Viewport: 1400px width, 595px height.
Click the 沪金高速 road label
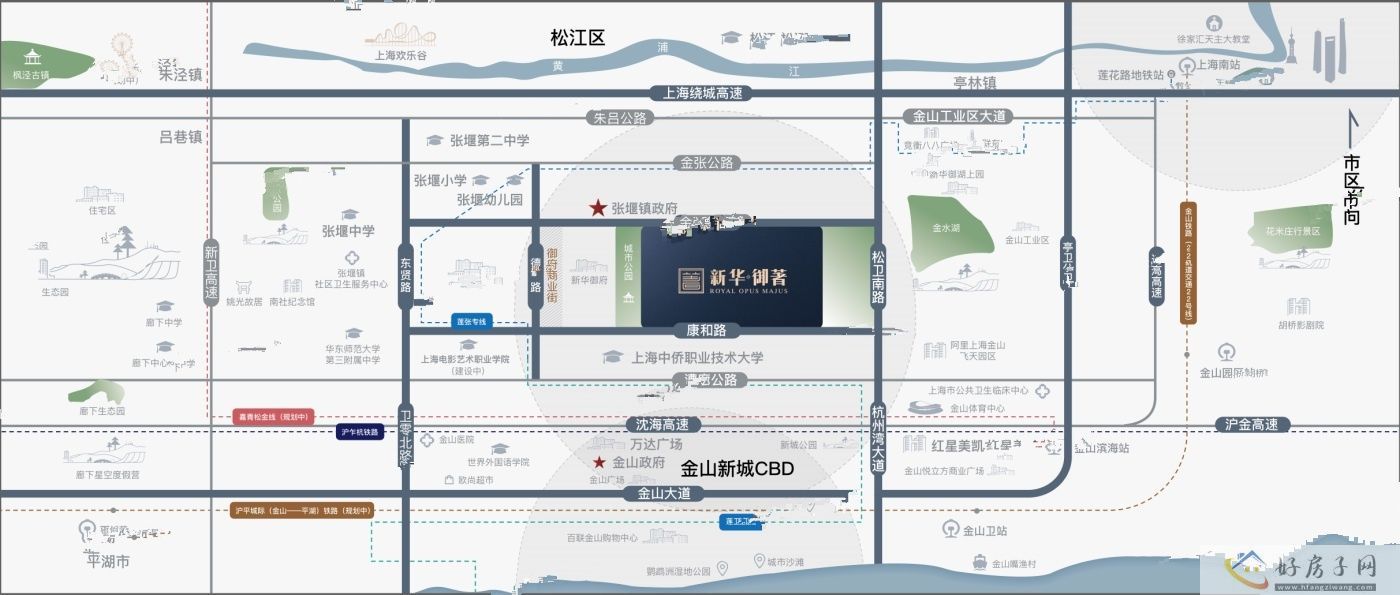click(x=1251, y=424)
